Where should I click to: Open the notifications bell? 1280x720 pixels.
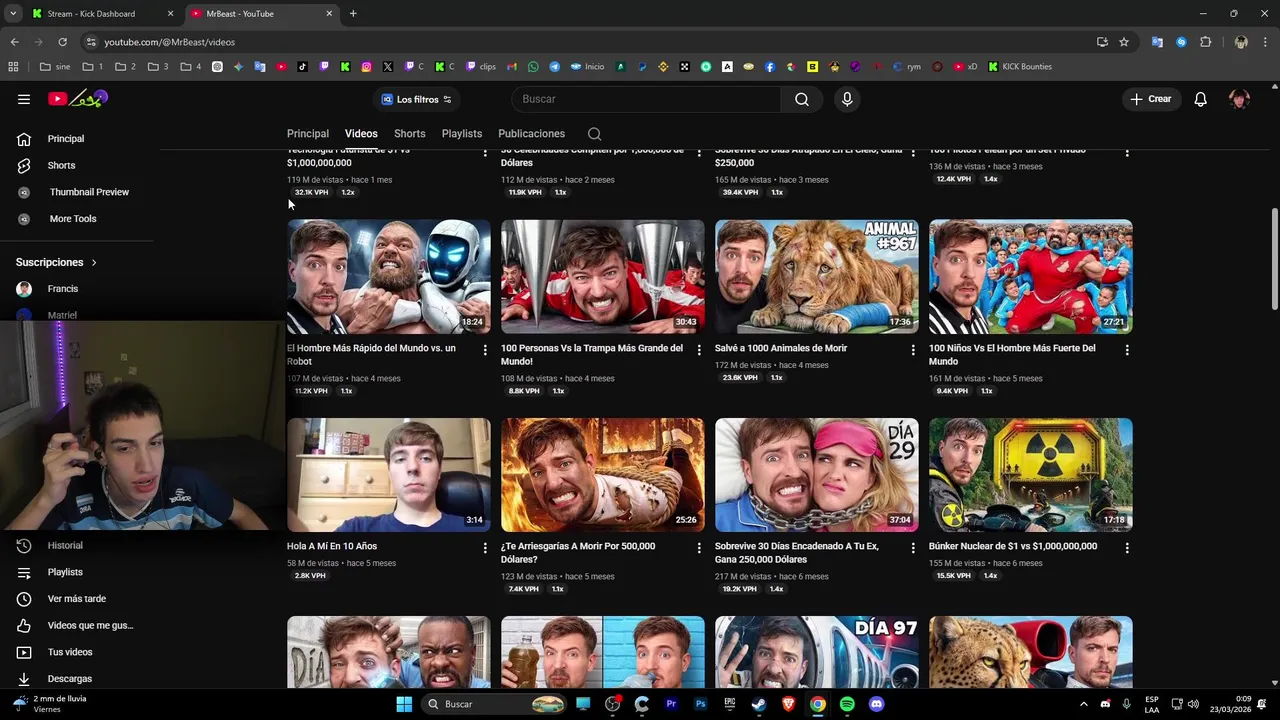tap(1201, 99)
